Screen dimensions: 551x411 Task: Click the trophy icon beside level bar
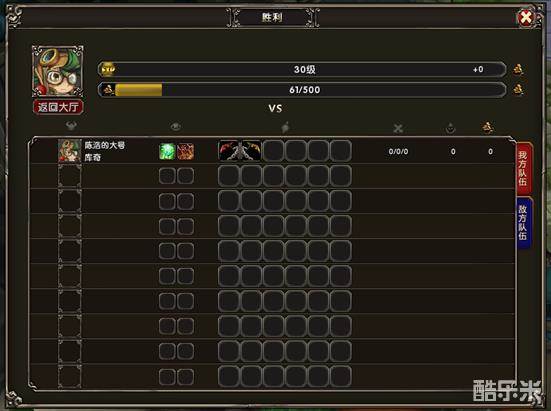tap(518, 69)
